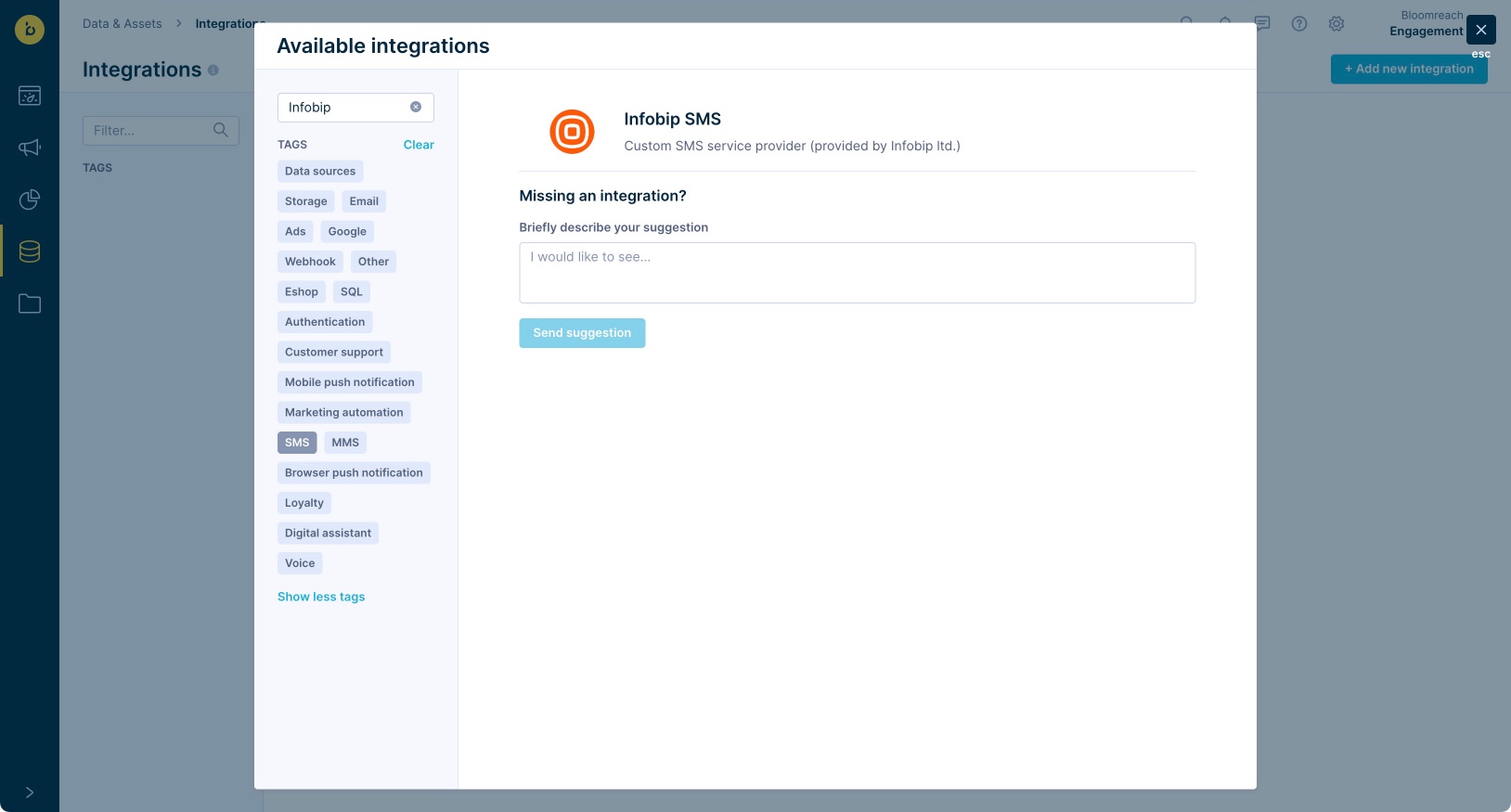Toggle the SQL tag filter
Screen dimensions: 1511x812
point(352,291)
